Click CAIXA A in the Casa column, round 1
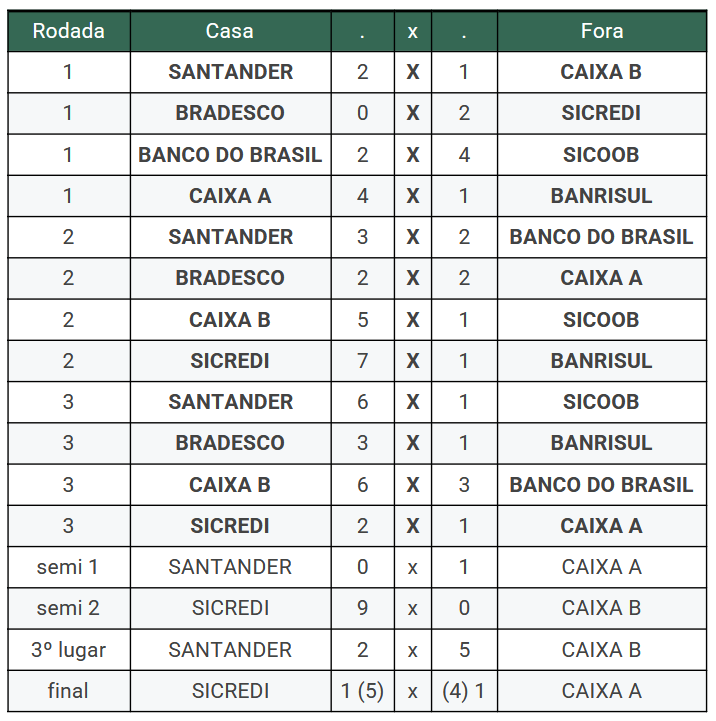 click(x=230, y=196)
